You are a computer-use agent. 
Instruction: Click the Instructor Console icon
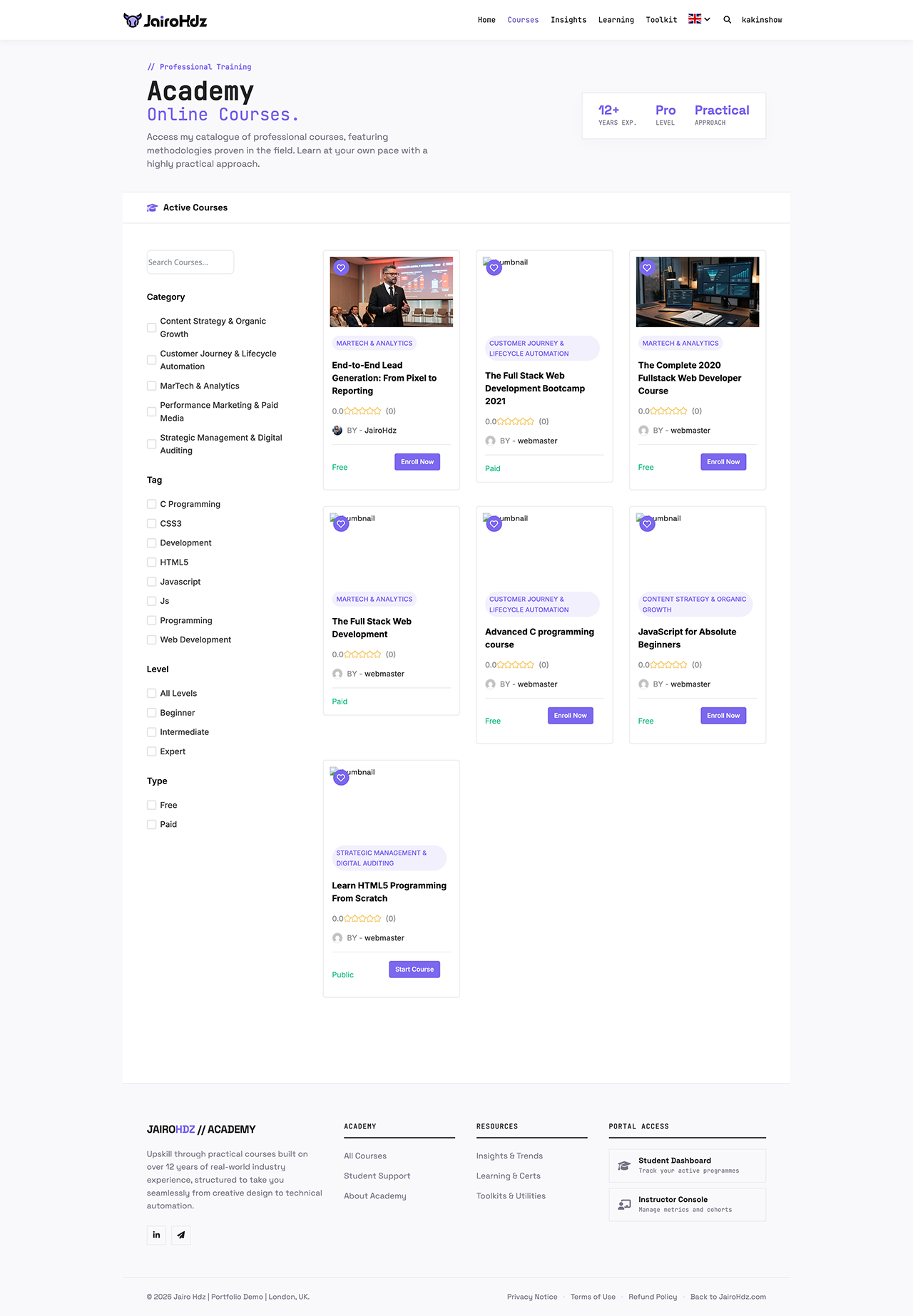coord(624,1204)
